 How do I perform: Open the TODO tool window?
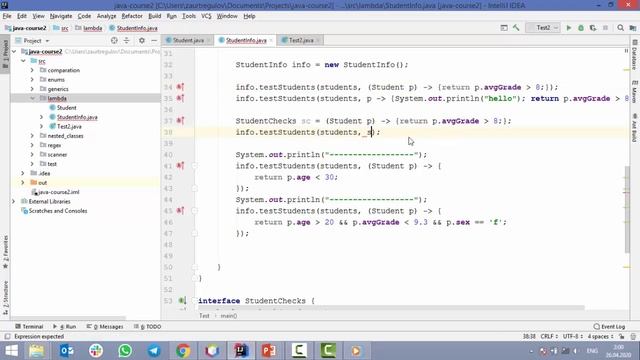[148, 327]
